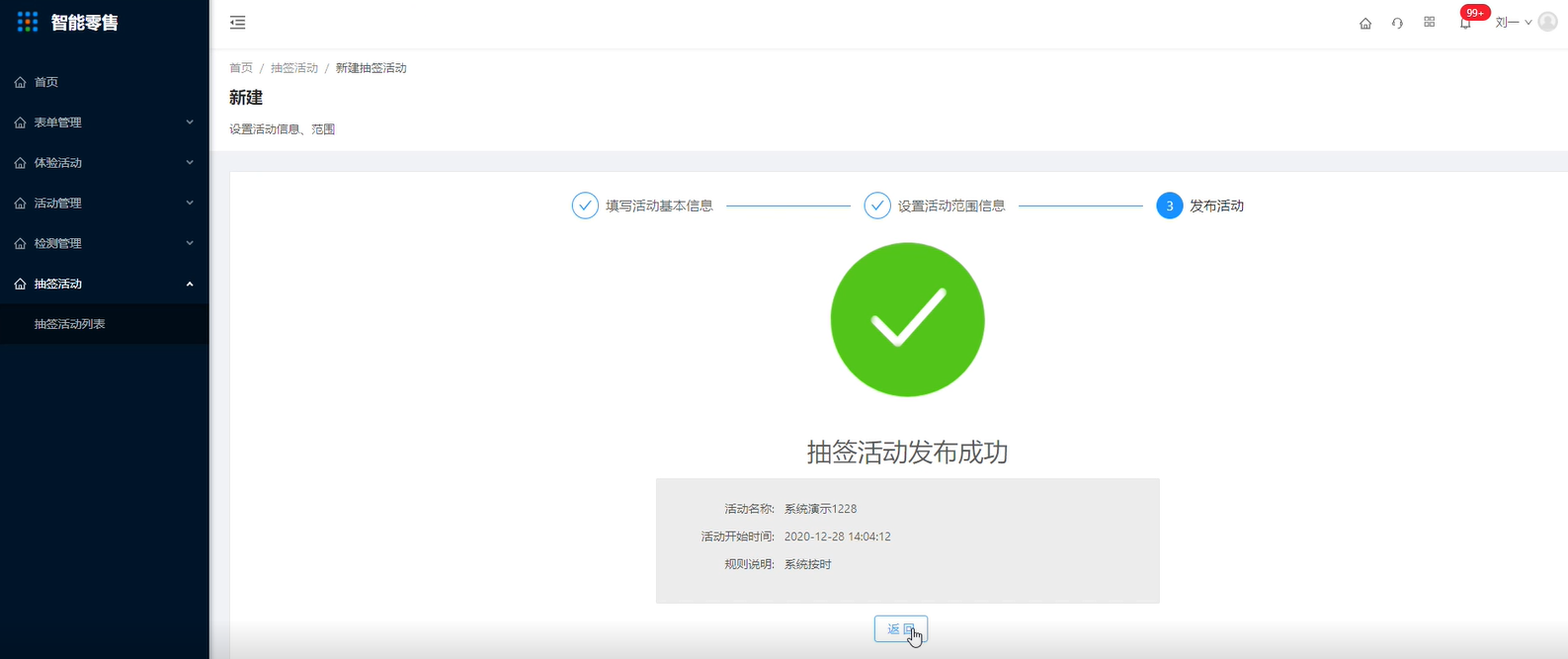This screenshot has height=659, width=1568.
Task: Collapse the 抽签活动 menu chevron
Action: pyautogui.click(x=190, y=284)
